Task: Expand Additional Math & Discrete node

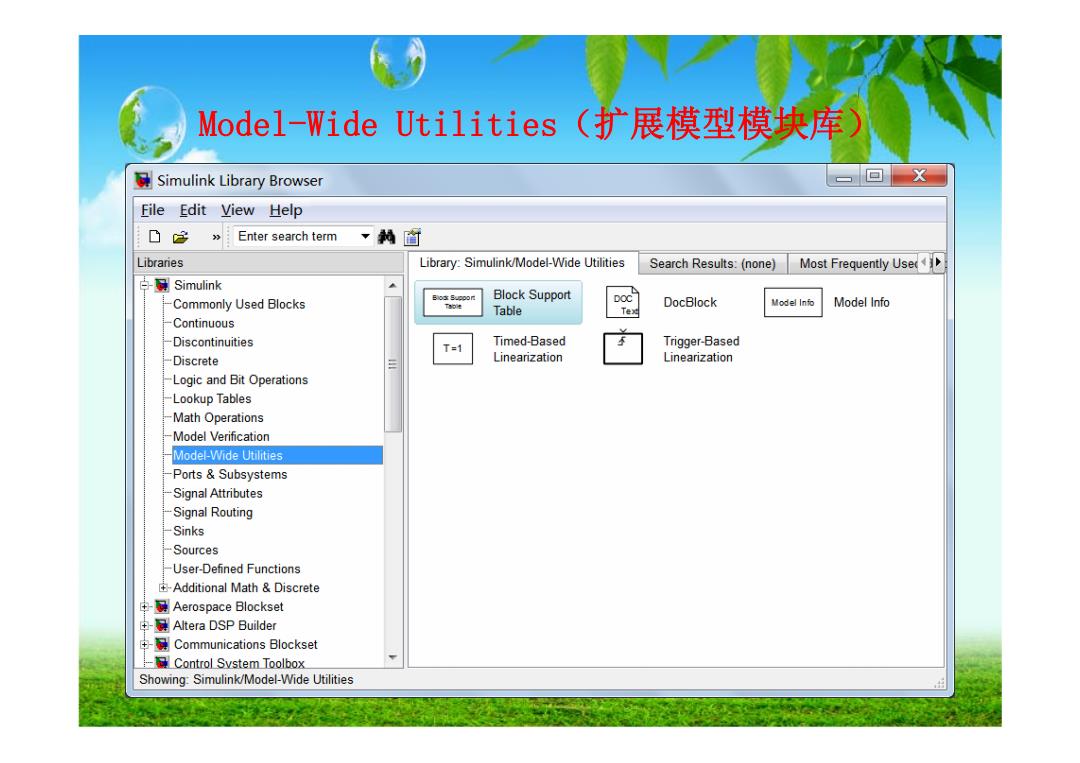Action: [163, 587]
